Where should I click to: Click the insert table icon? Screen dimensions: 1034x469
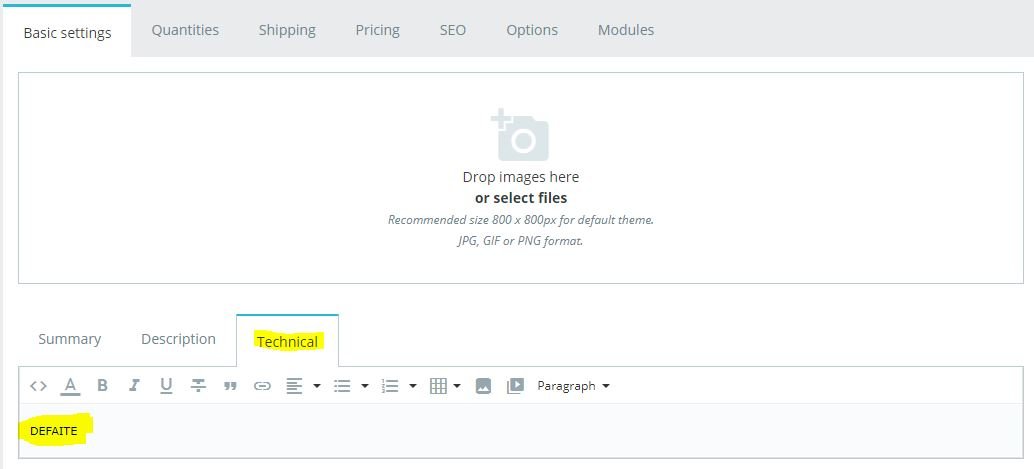coord(439,386)
